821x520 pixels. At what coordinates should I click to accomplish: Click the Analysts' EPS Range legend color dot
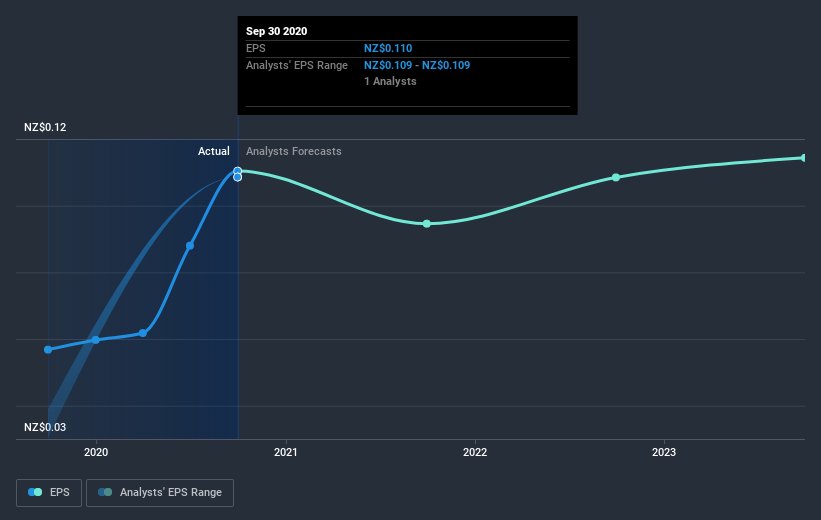(105, 492)
